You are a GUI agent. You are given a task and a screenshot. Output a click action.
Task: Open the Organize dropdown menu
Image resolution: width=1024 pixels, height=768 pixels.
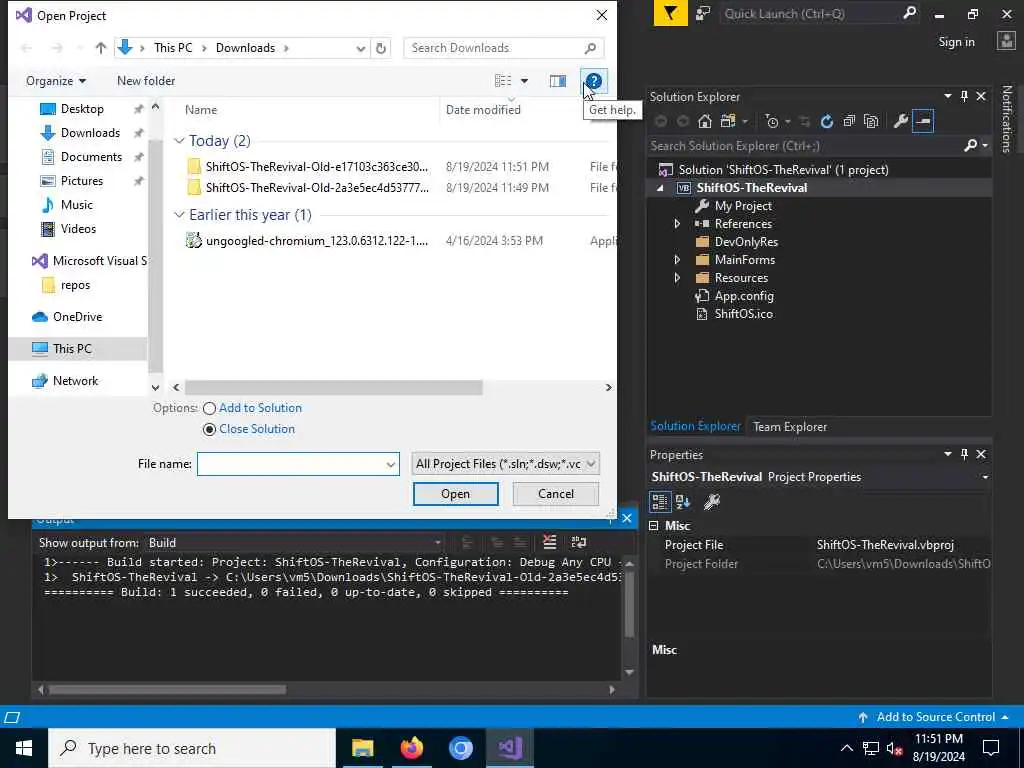(56, 81)
